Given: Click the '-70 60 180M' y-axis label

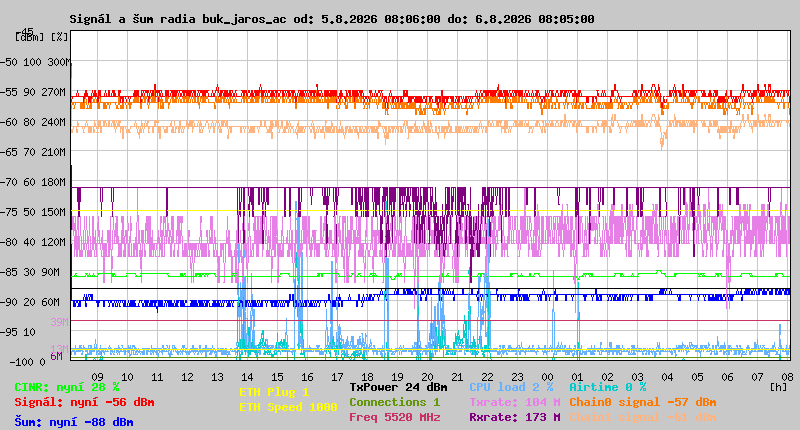Looking at the screenshot, I should (33, 182).
